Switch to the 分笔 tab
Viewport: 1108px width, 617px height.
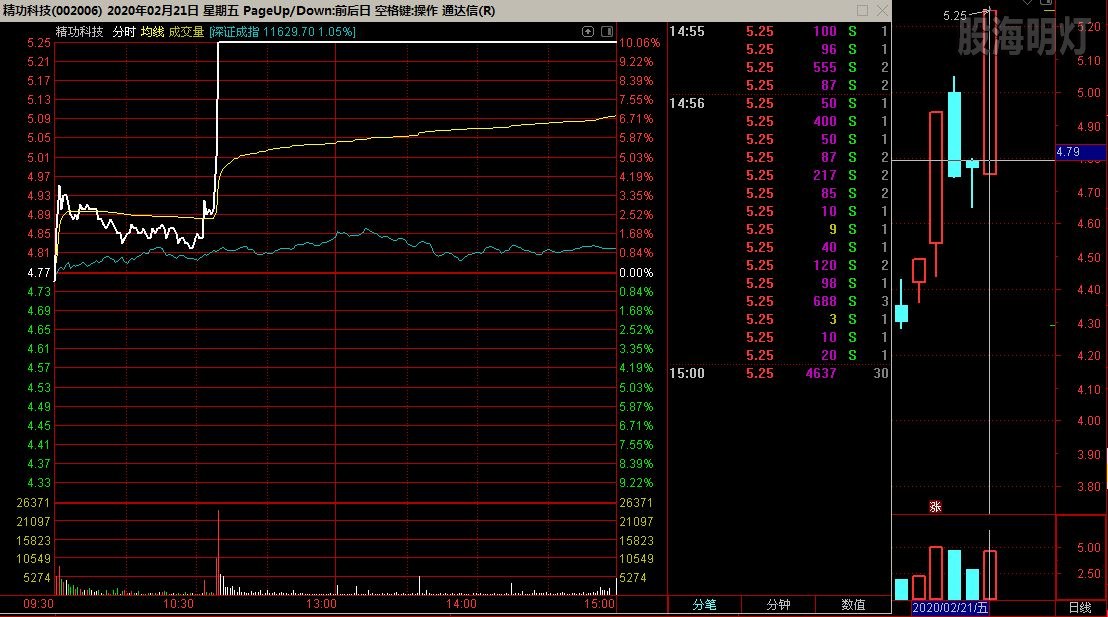[705, 605]
